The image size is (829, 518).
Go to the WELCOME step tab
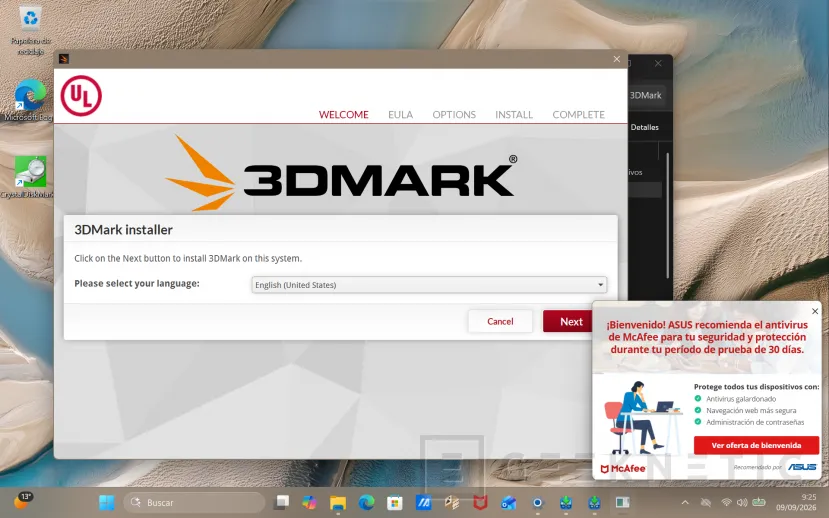(344, 114)
